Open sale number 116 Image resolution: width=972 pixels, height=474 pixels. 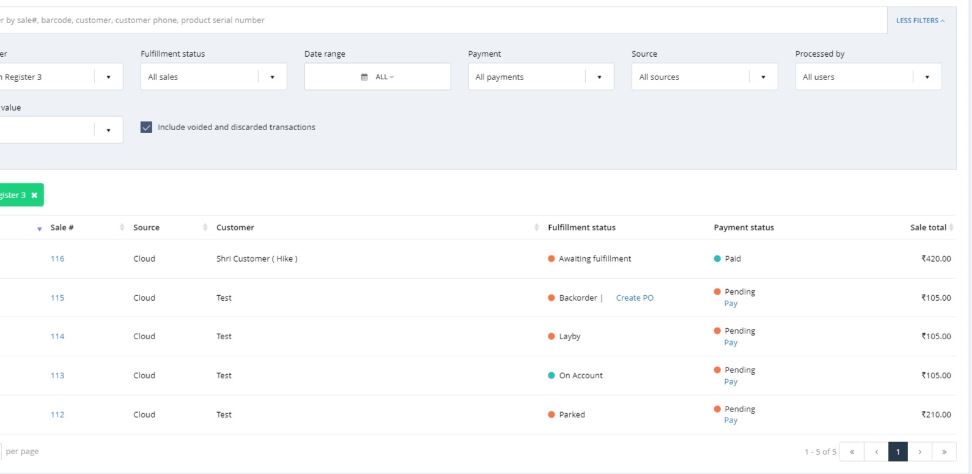tap(57, 259)
